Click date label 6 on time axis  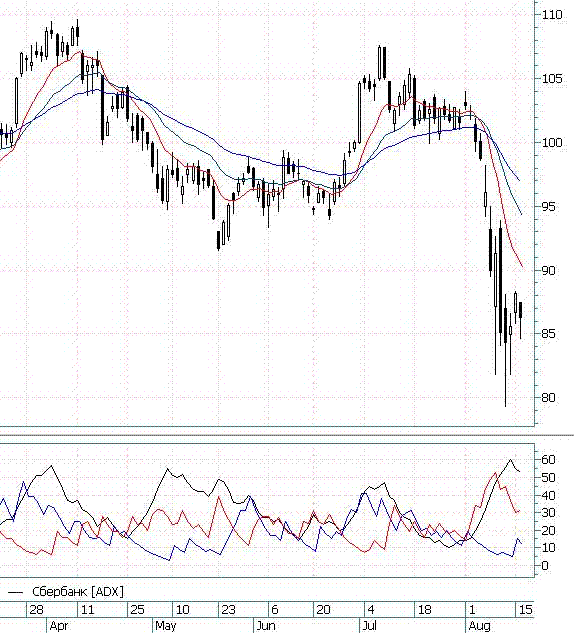coord(275,610)
